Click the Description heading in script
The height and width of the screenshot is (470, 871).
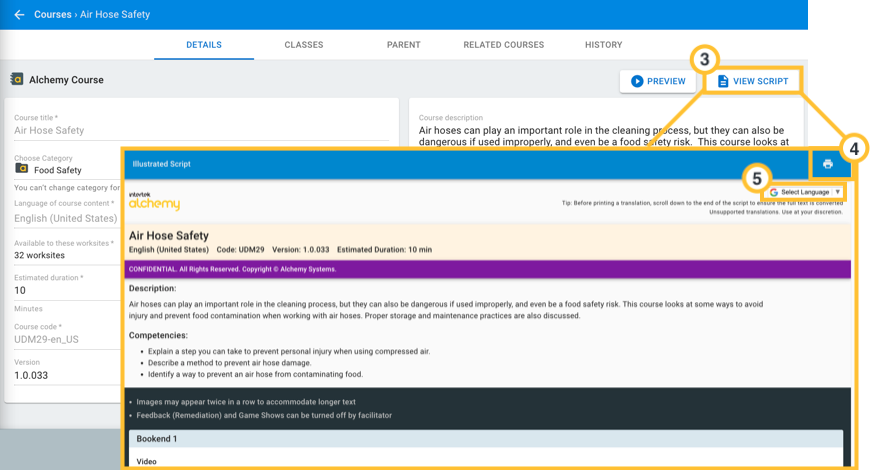(153, 288)
